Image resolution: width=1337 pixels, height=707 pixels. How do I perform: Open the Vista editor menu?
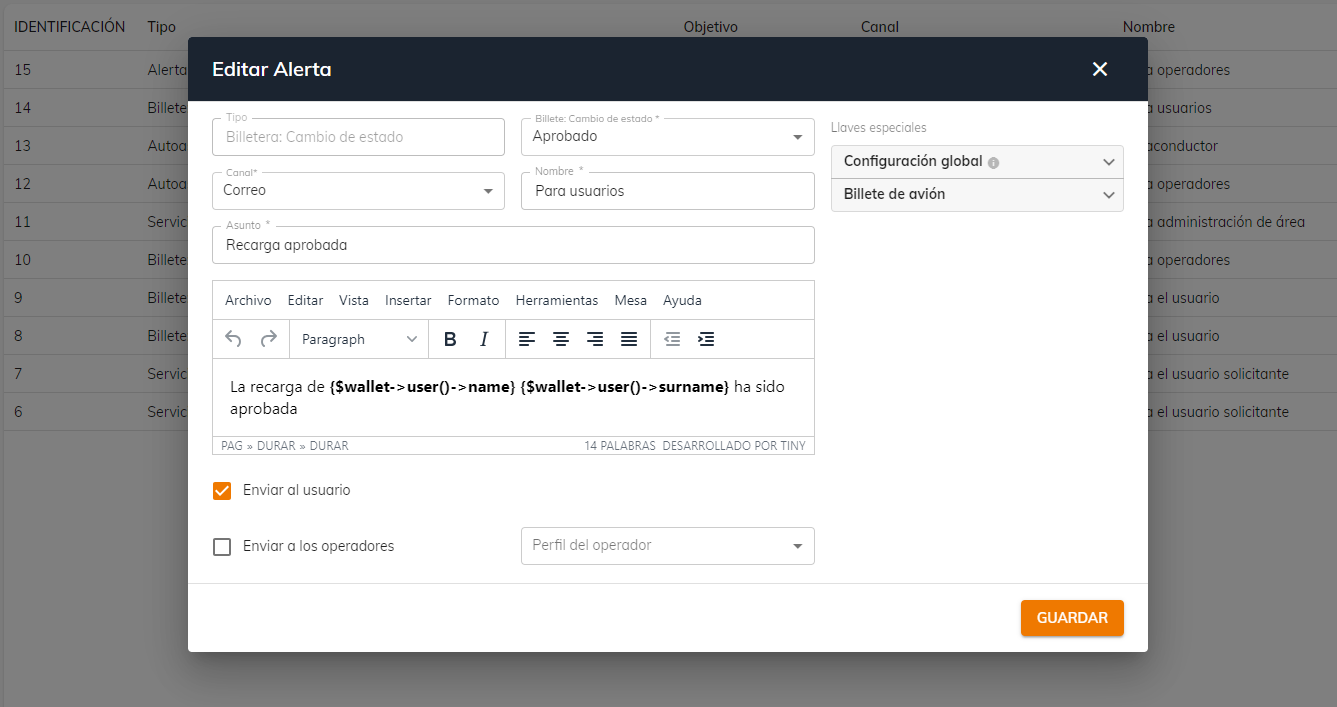tap(354, 300)
